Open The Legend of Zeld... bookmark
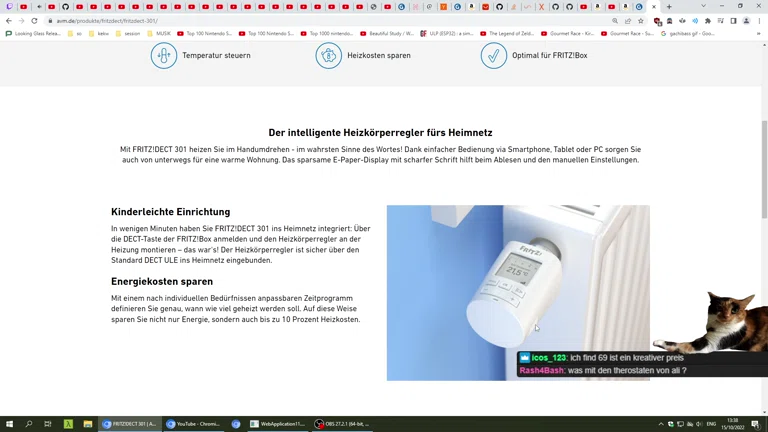This screenshot has width=768, height=432. coord(507,34)
